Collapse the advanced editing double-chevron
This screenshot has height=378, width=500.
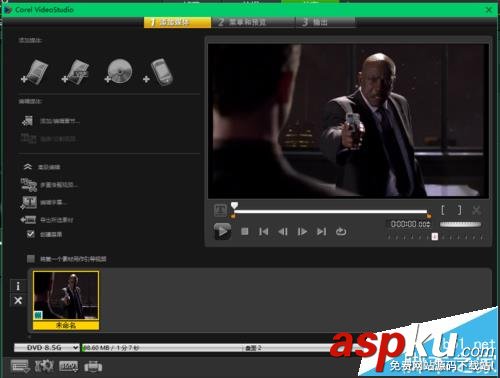click(x=28, y=167)
